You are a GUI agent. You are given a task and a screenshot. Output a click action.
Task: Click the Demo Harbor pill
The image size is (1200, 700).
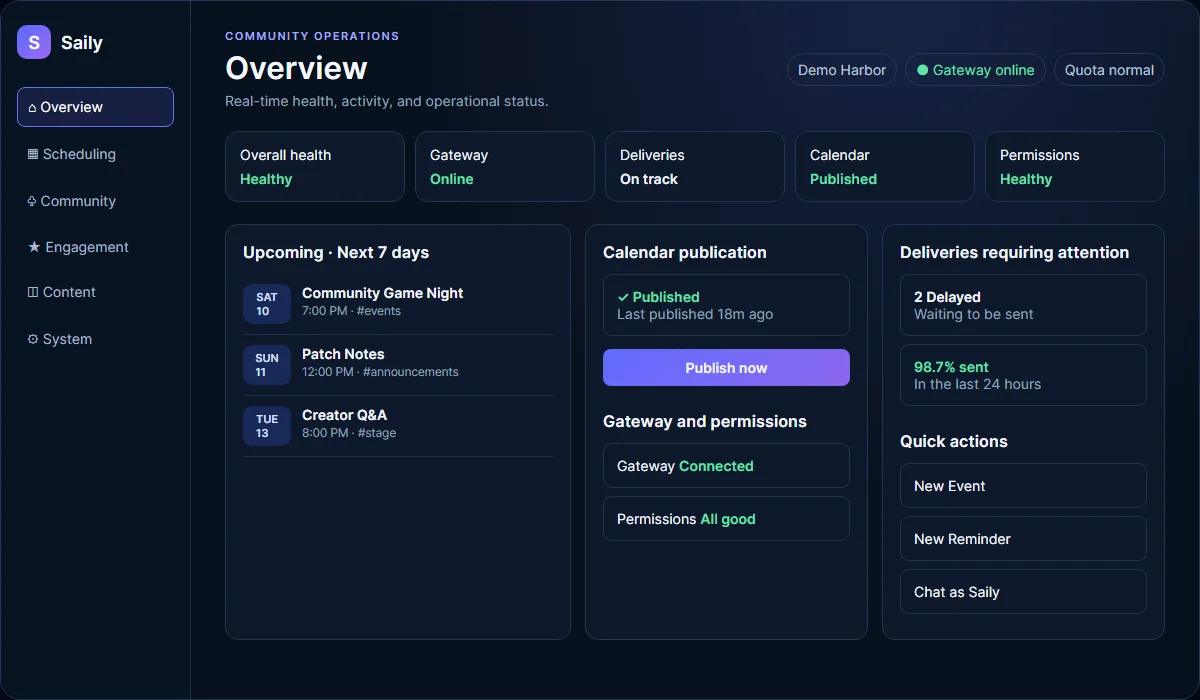pos(842,70)
